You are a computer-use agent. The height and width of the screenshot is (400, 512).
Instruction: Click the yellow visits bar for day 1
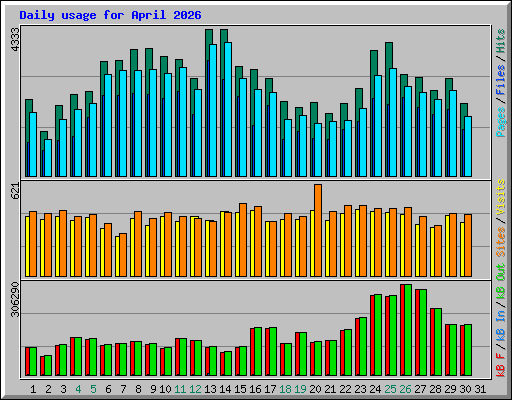pyautogui.click(x=27, y=246)
